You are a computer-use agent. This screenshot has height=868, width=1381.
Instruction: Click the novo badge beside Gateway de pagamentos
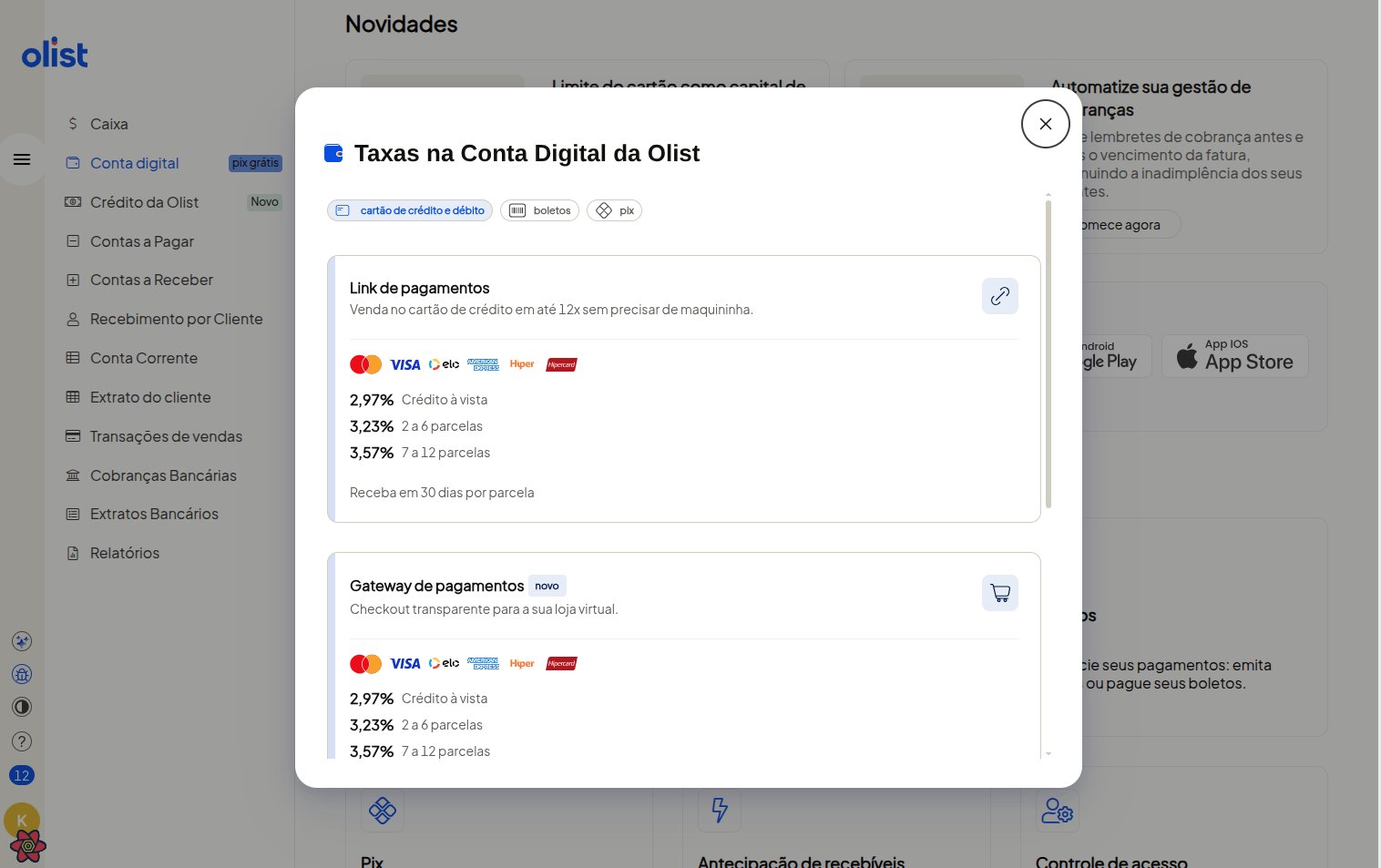click(547, 586)
